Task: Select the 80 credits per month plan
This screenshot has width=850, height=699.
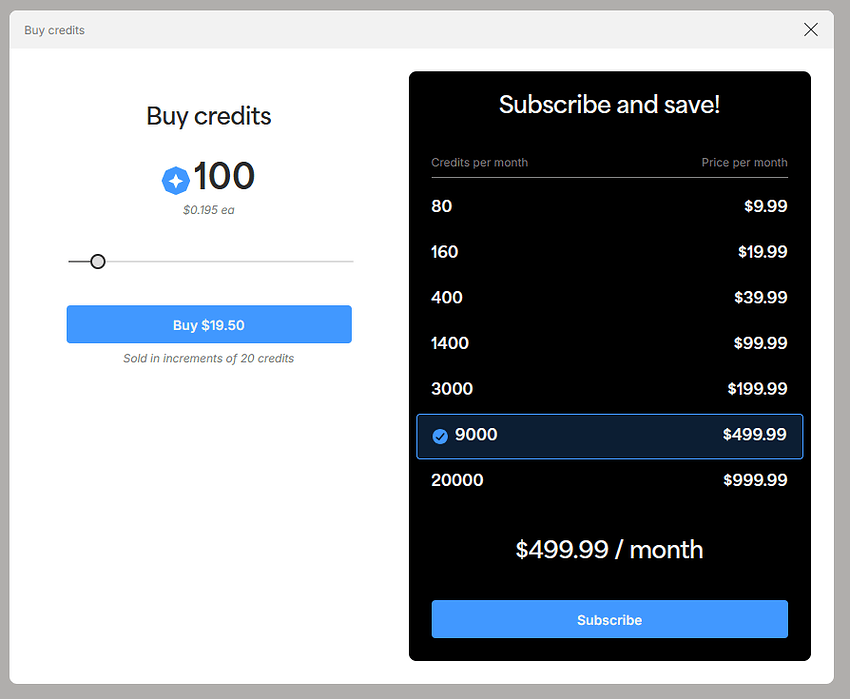Action: (609, 206)
